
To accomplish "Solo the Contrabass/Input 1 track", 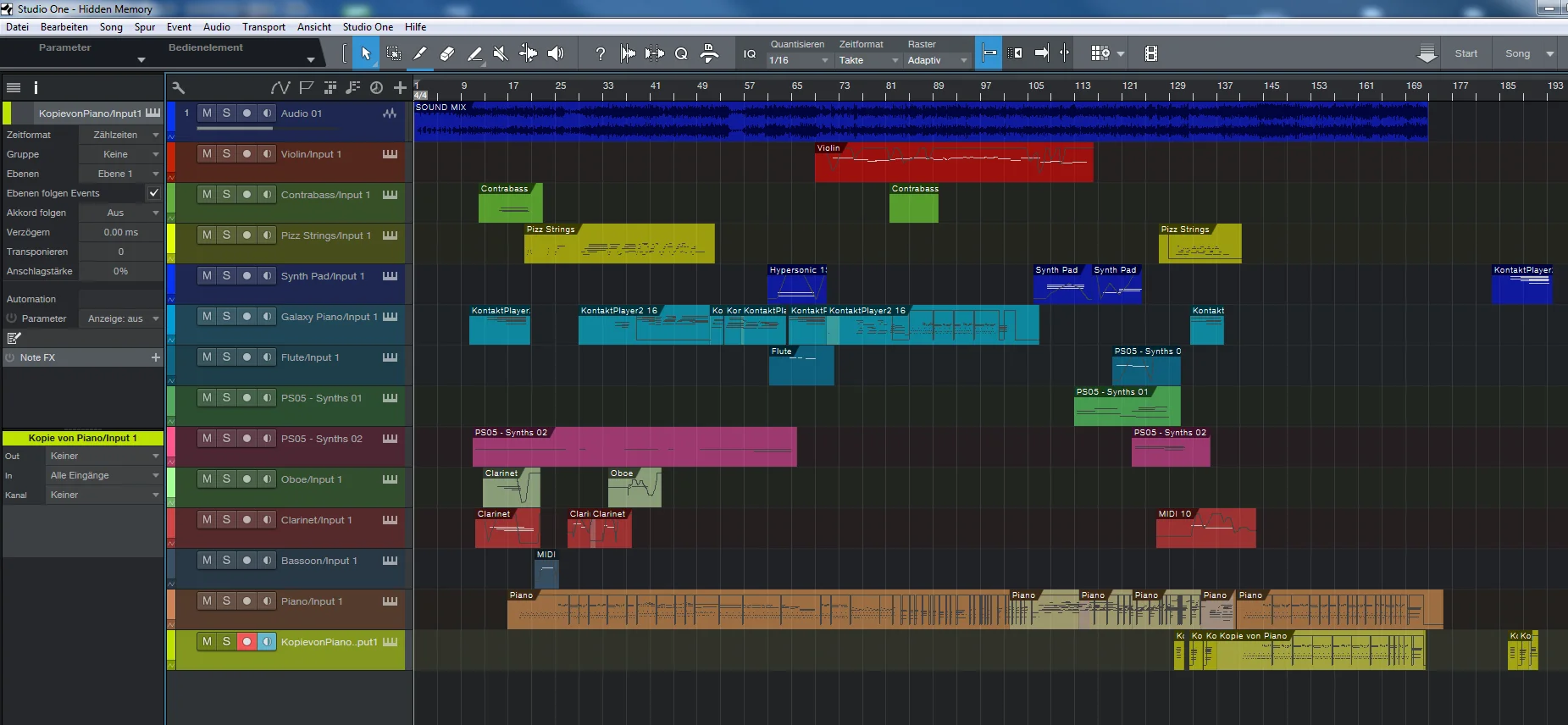I will point(226,194).
